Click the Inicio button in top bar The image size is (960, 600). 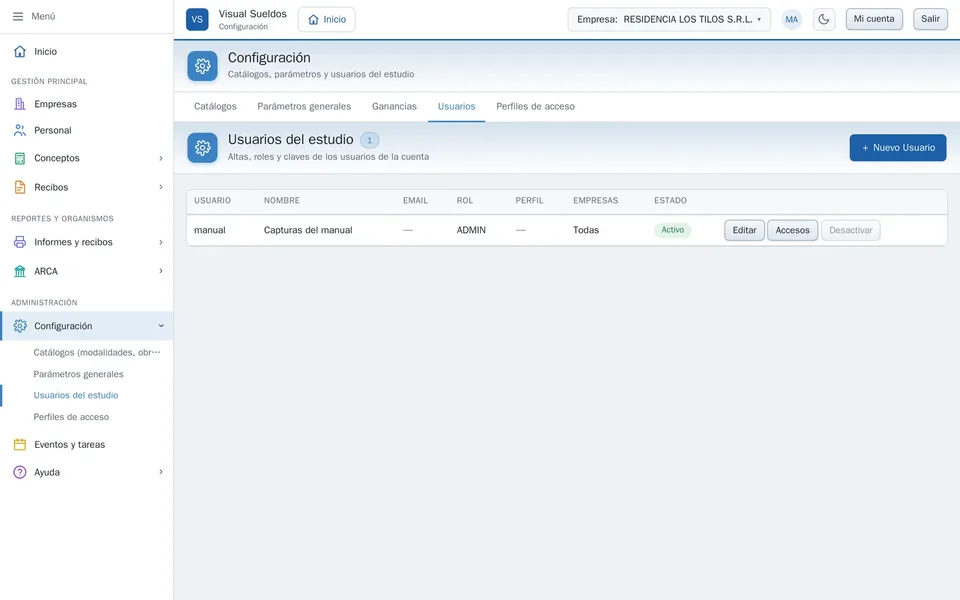[326, 20]
